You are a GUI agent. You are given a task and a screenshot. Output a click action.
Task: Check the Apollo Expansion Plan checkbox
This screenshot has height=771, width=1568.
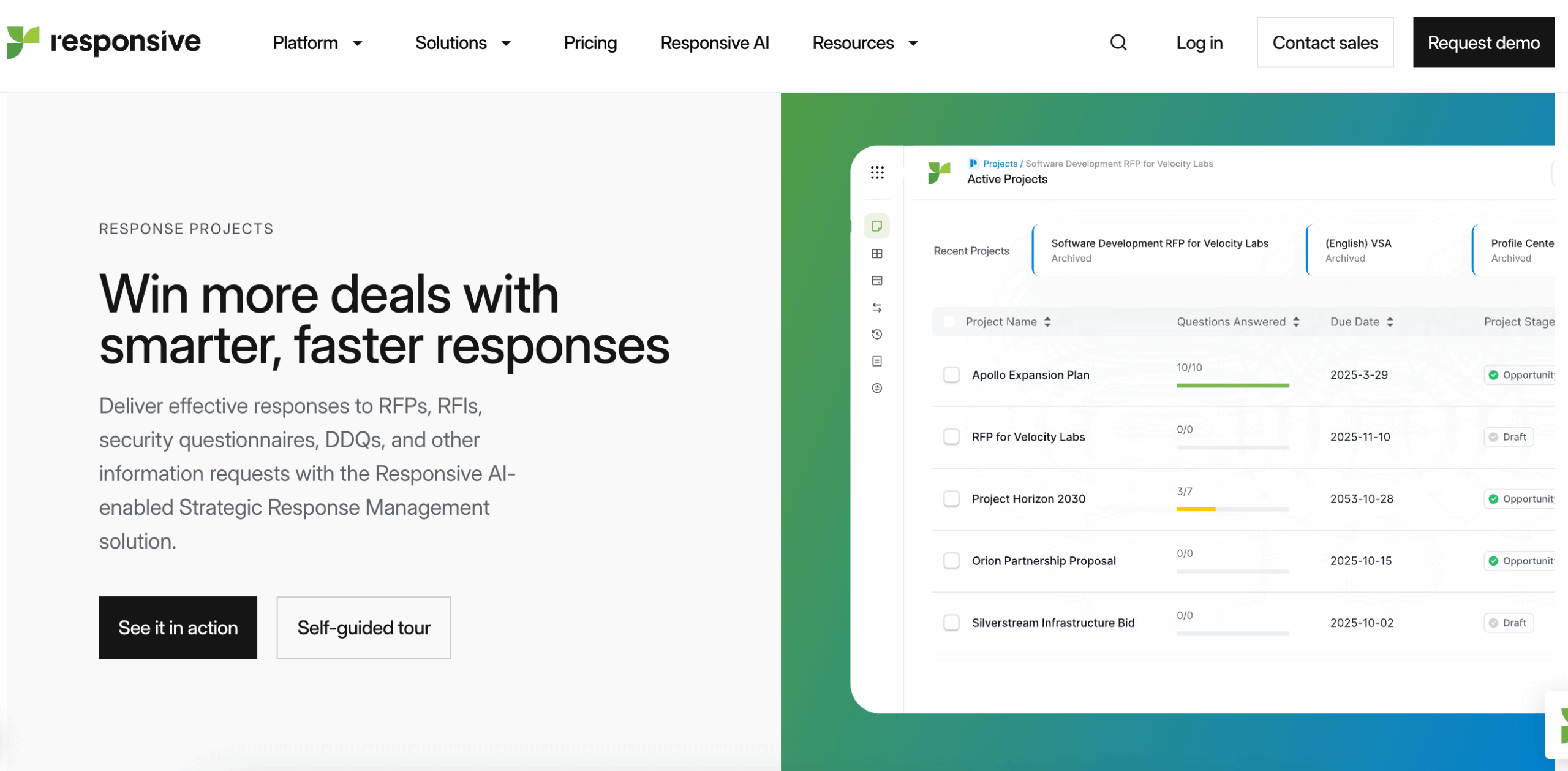tap(951, 374)
